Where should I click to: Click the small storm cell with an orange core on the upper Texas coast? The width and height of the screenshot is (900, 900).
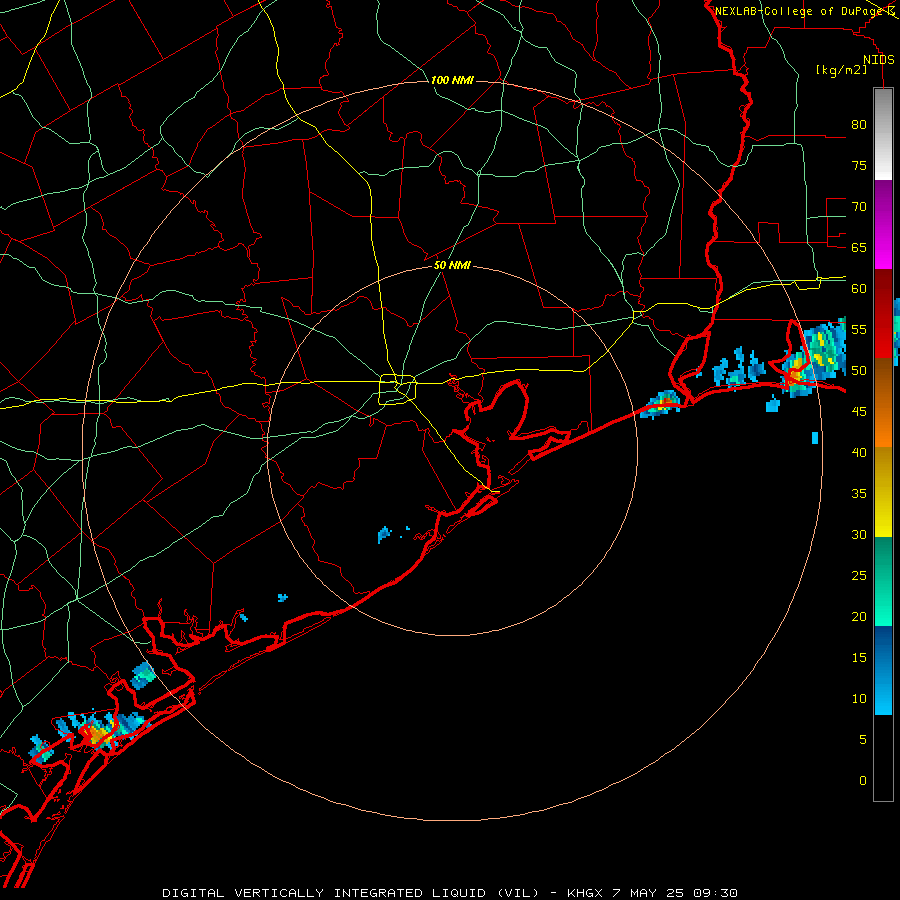(x=661, y=404)
